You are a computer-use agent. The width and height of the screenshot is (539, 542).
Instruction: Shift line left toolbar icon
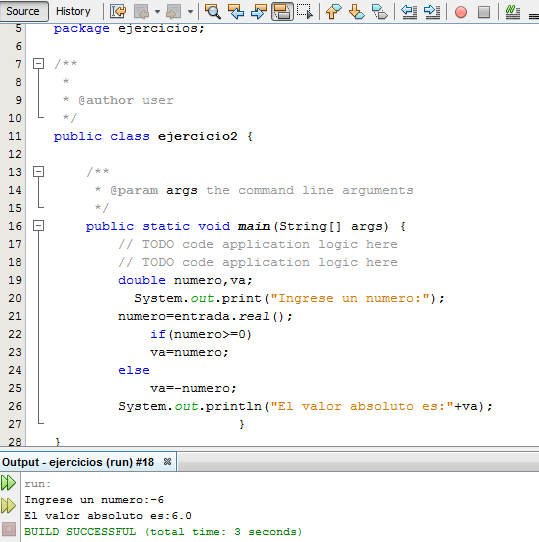pyautogui.click(x=409, y=11)
